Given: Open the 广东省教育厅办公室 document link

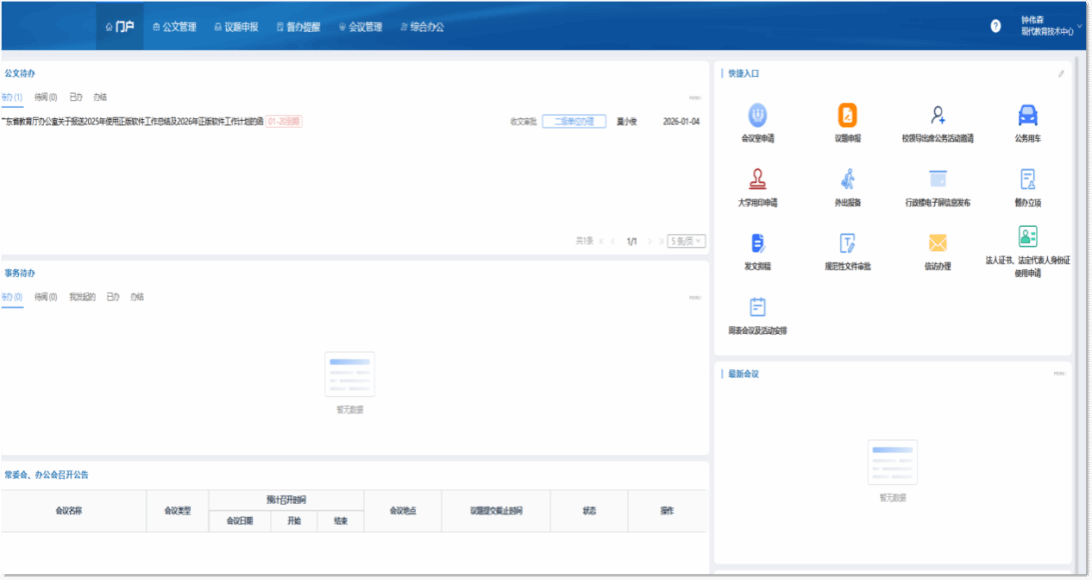Looking at the screenshot, I should coord(135,121).
